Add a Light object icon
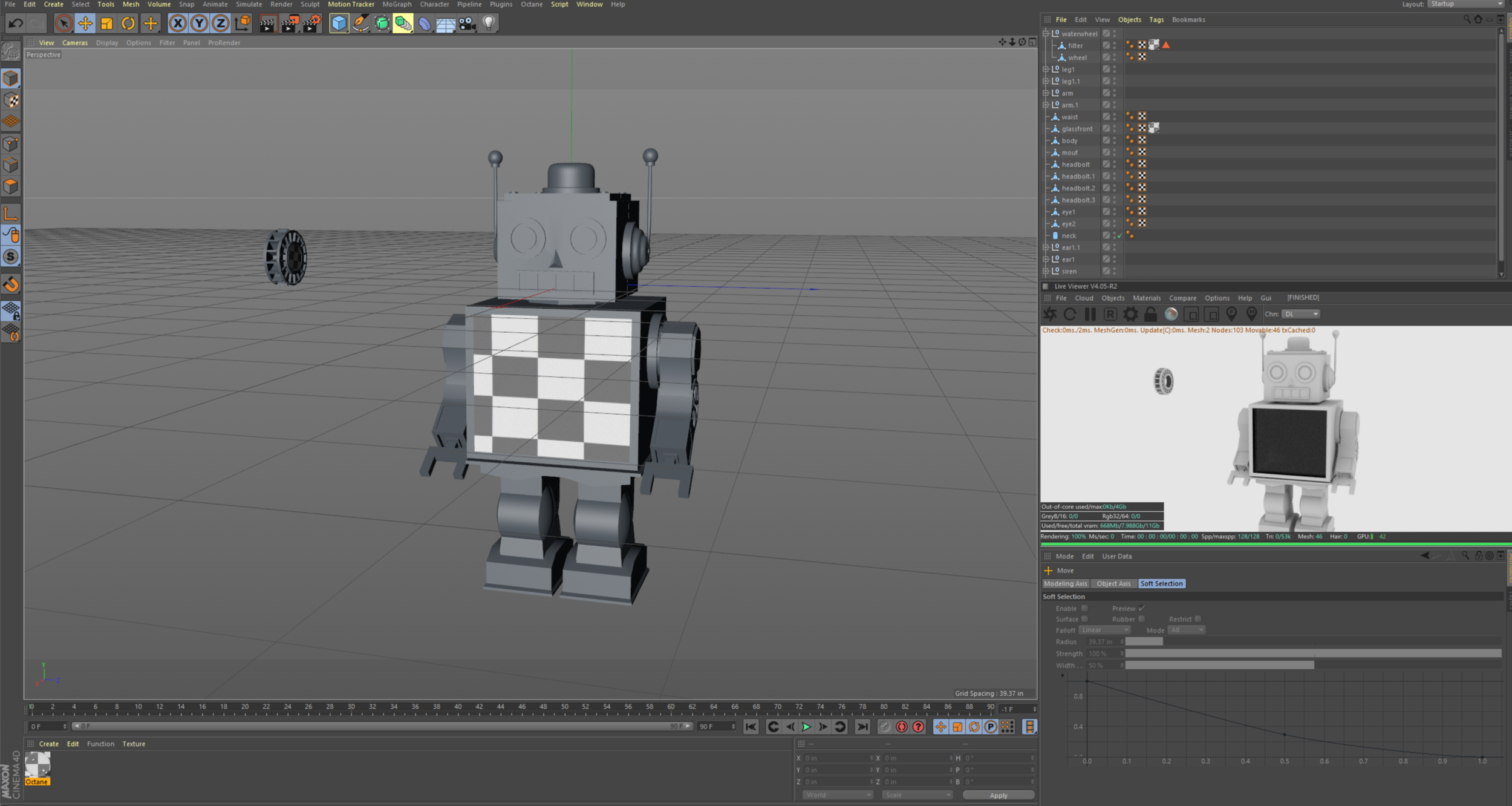This screenshot has height=806, width=1512. pos(489,24)
